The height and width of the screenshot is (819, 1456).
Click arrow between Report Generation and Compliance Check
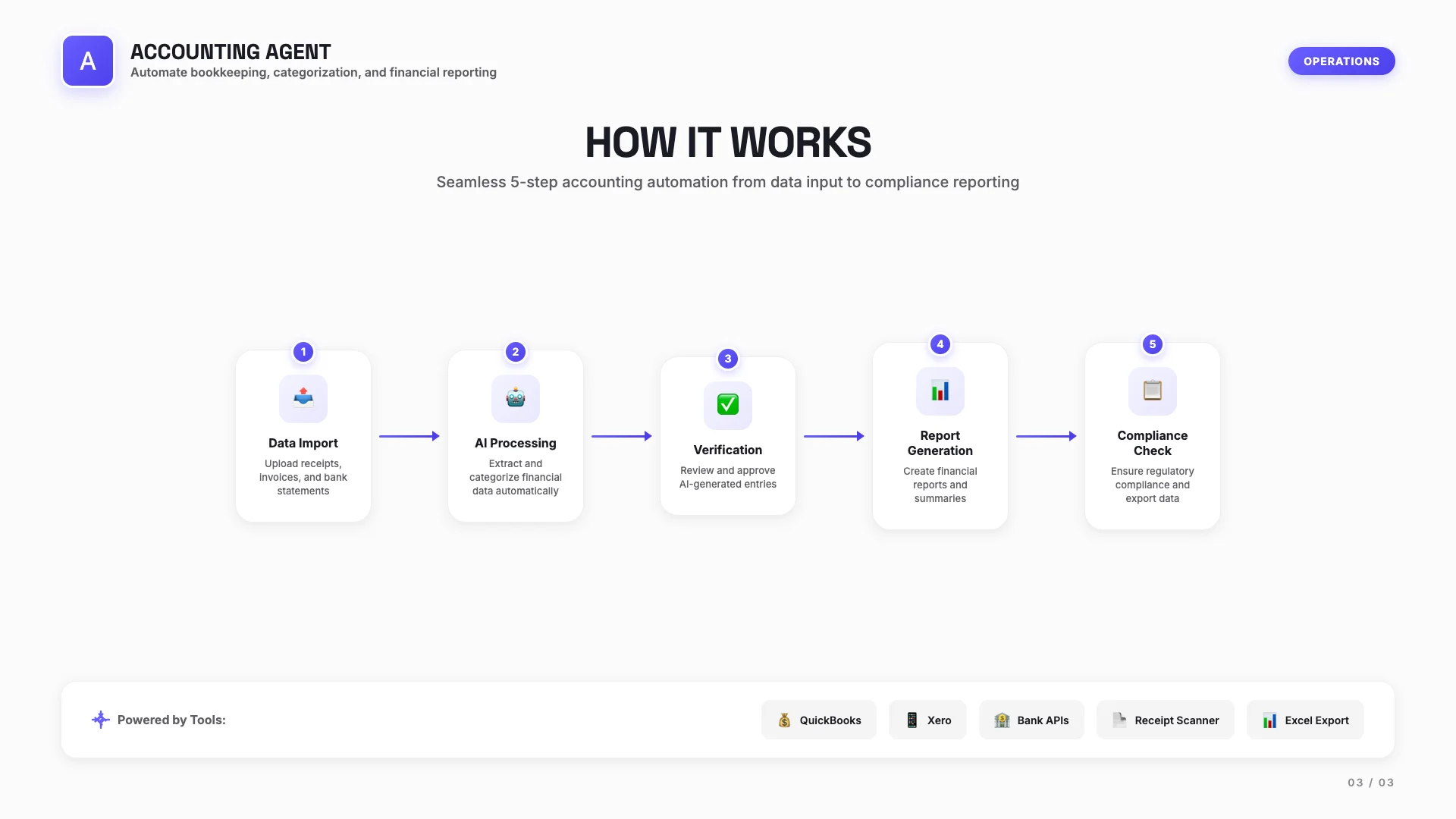[1046, 436]
